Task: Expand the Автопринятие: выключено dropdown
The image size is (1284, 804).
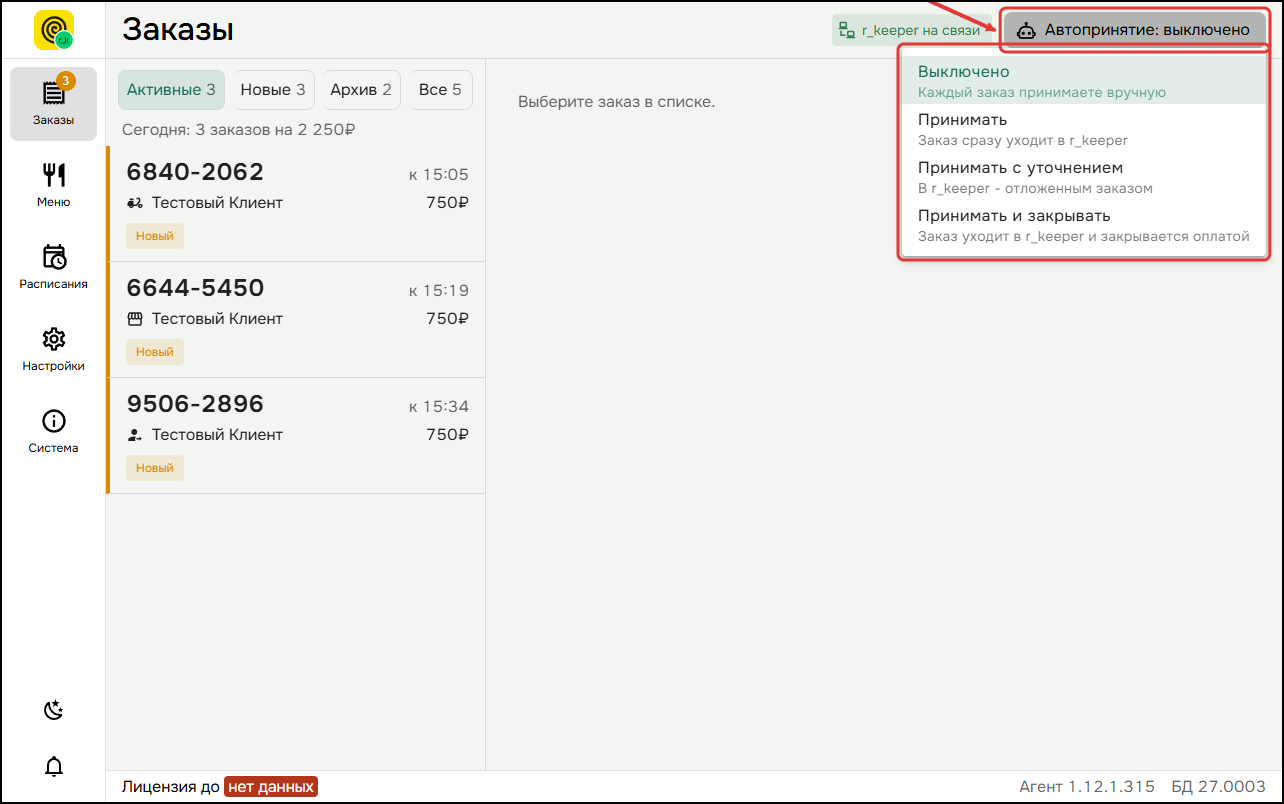Action: (x=1134, y=30)
